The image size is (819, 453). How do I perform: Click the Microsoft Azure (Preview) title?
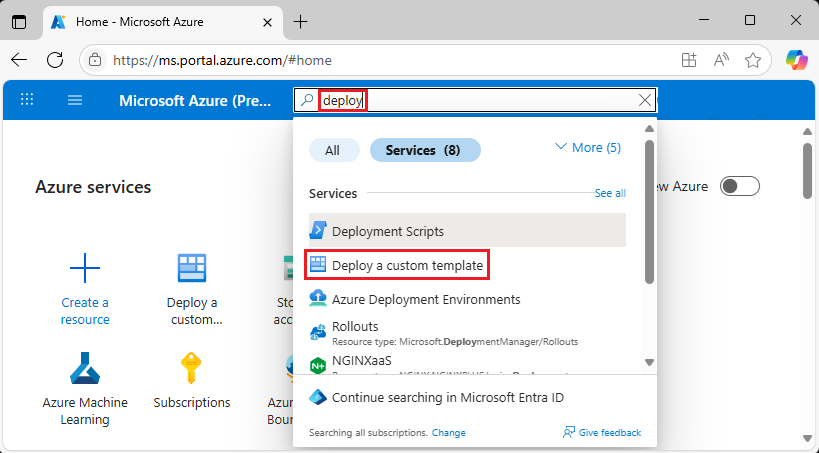[195, 100]
